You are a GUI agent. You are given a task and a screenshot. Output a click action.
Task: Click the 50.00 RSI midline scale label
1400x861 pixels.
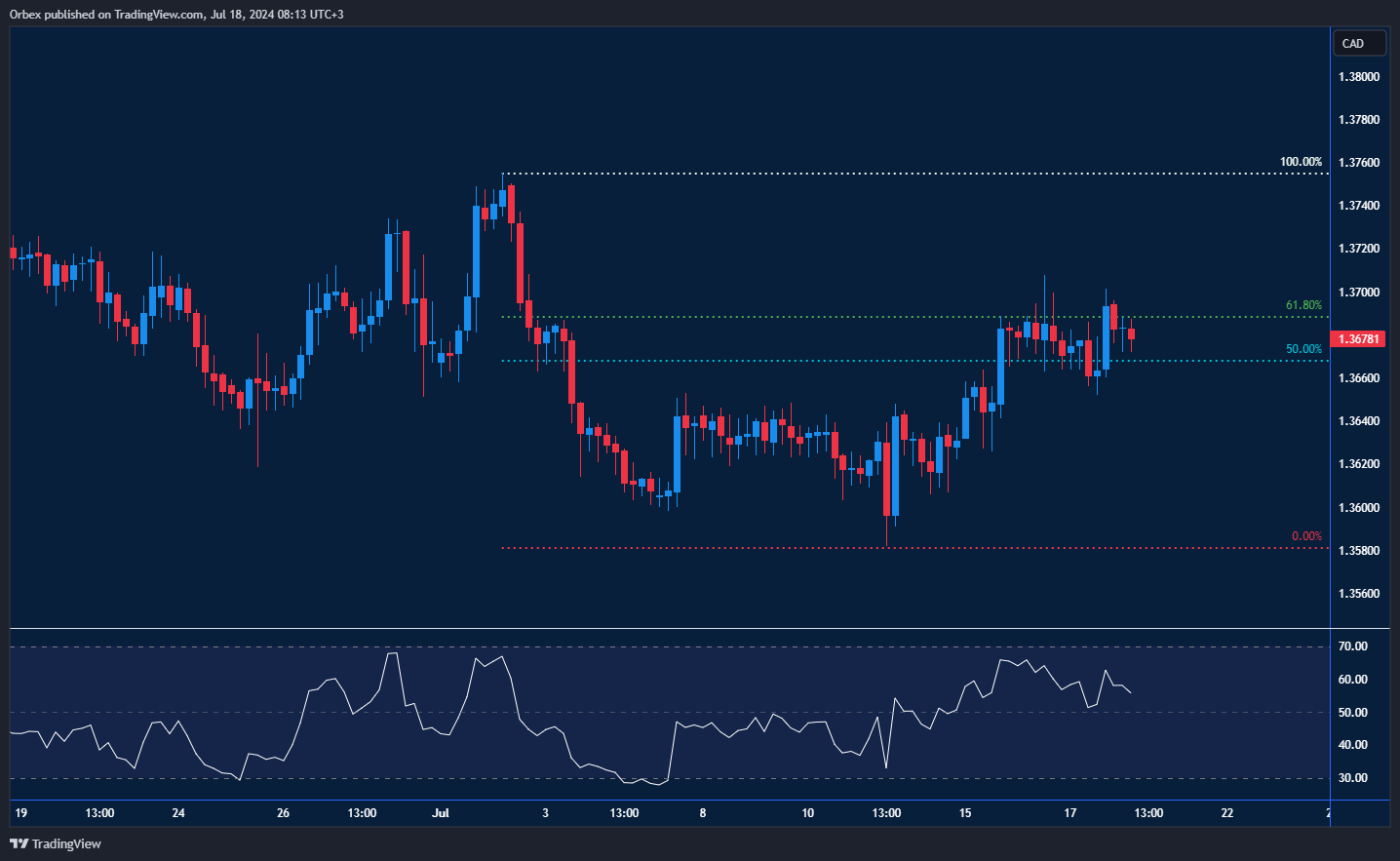pyautogui.click(x=1352, y=713)
